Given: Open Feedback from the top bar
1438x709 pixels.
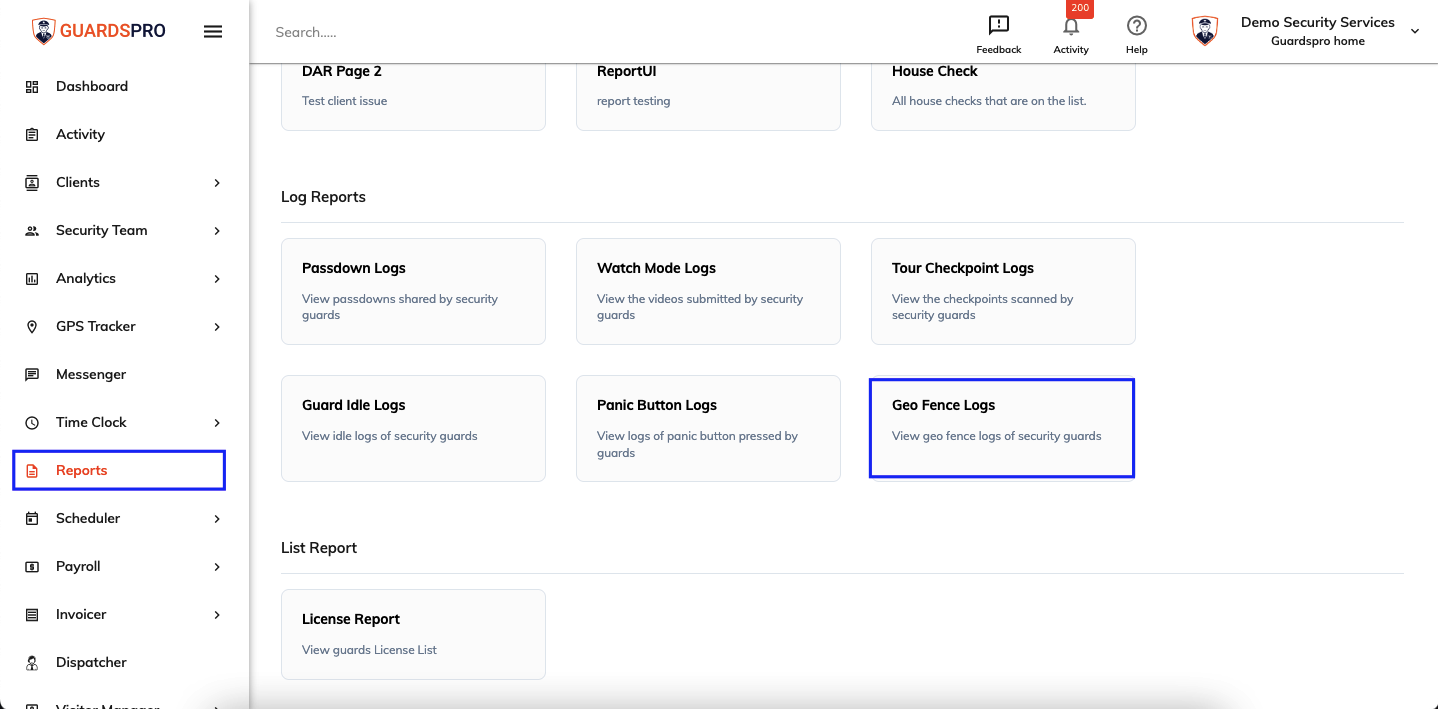Looking at the screenshot, I should point(998,33).
